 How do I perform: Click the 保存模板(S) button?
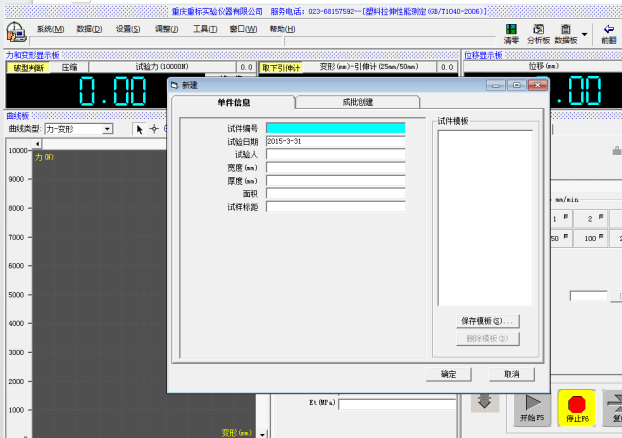pos(486,321)
